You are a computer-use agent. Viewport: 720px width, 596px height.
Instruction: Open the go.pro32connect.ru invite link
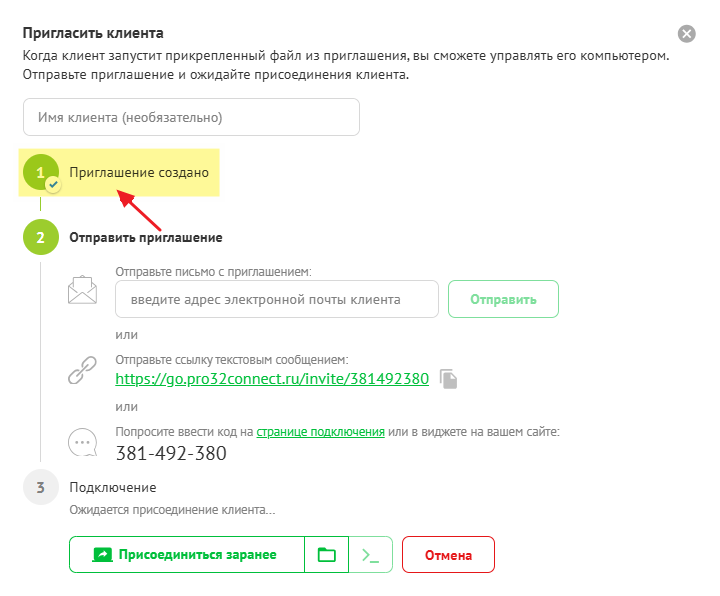[272, 379]
